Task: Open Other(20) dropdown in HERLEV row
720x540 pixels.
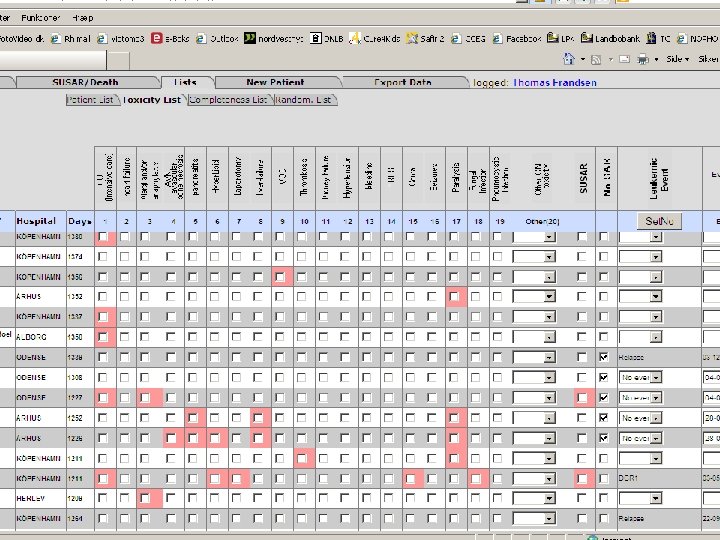Action: 534,498
